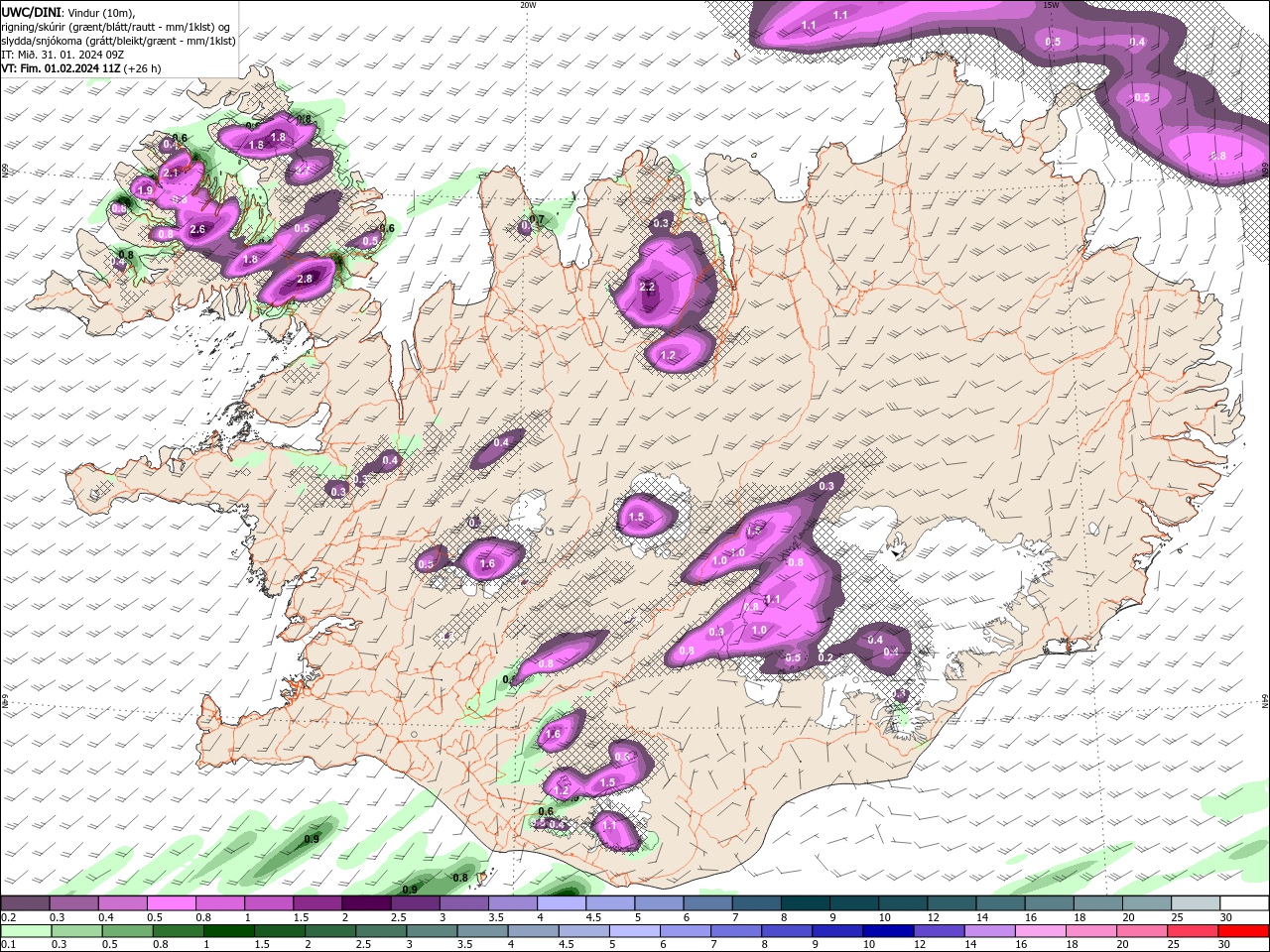Click the '2.1' snowfall value on the map
This screenshot has width=1270, height=952.
(x=170, y=173)
